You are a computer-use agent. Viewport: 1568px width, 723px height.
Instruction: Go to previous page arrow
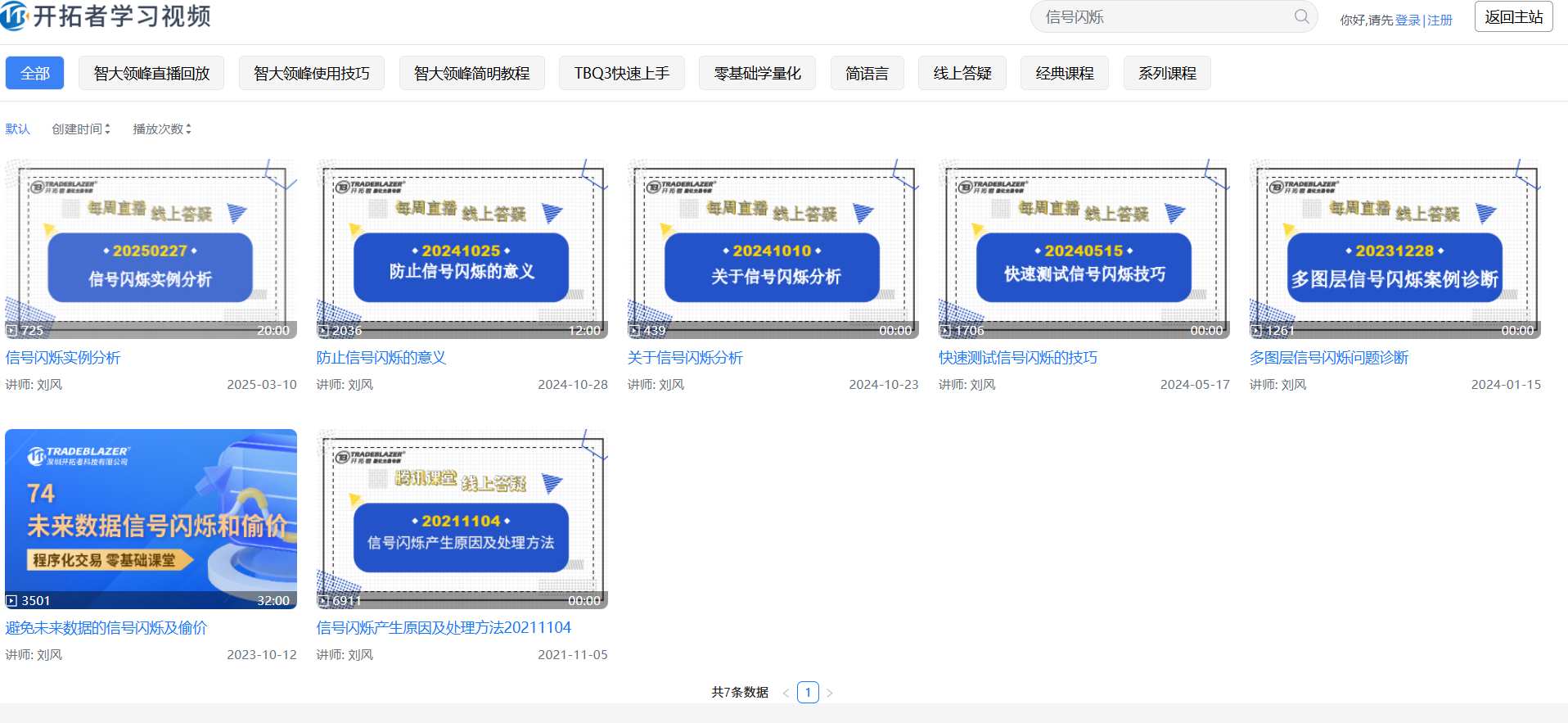pos(786,693)
